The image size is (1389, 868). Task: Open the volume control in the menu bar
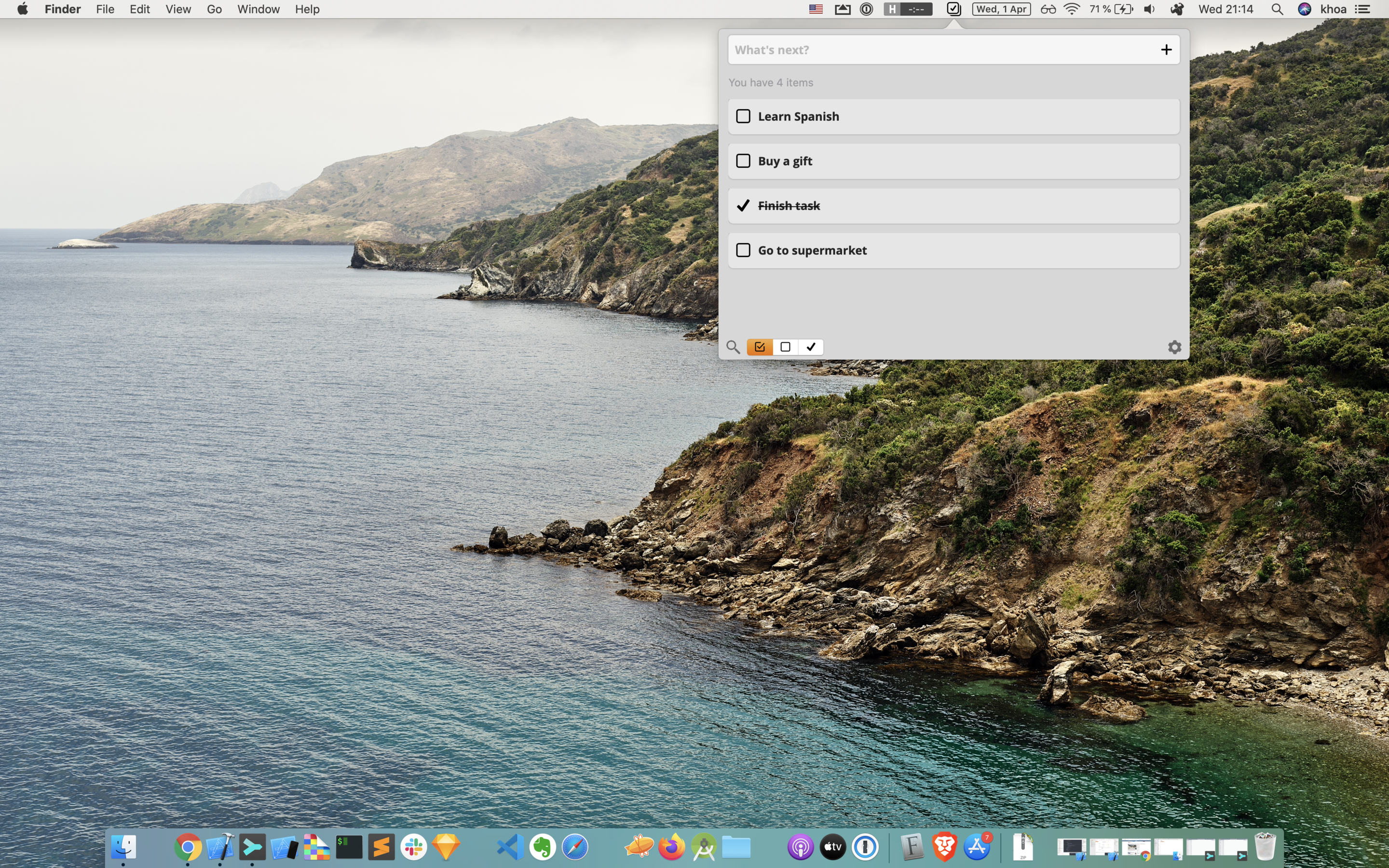(x=1149, y=9)
